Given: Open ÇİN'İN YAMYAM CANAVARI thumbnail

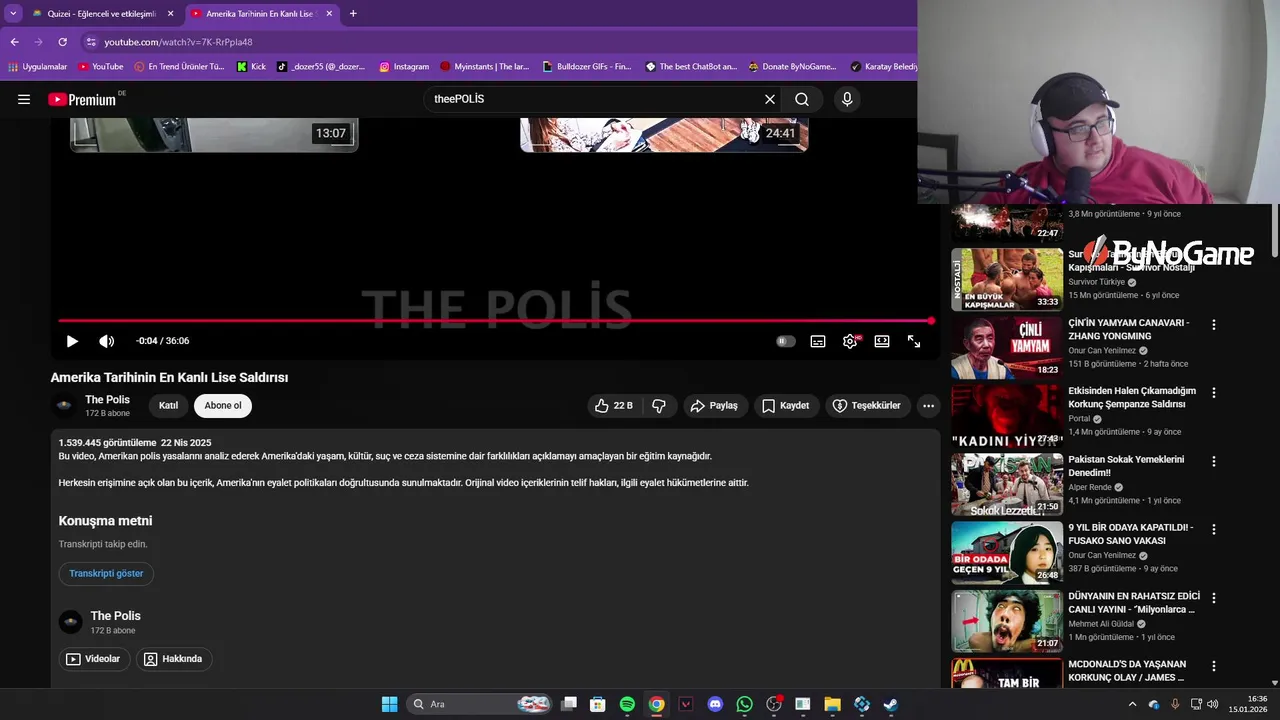Looking at the screenshot, I should (1007, 348).
